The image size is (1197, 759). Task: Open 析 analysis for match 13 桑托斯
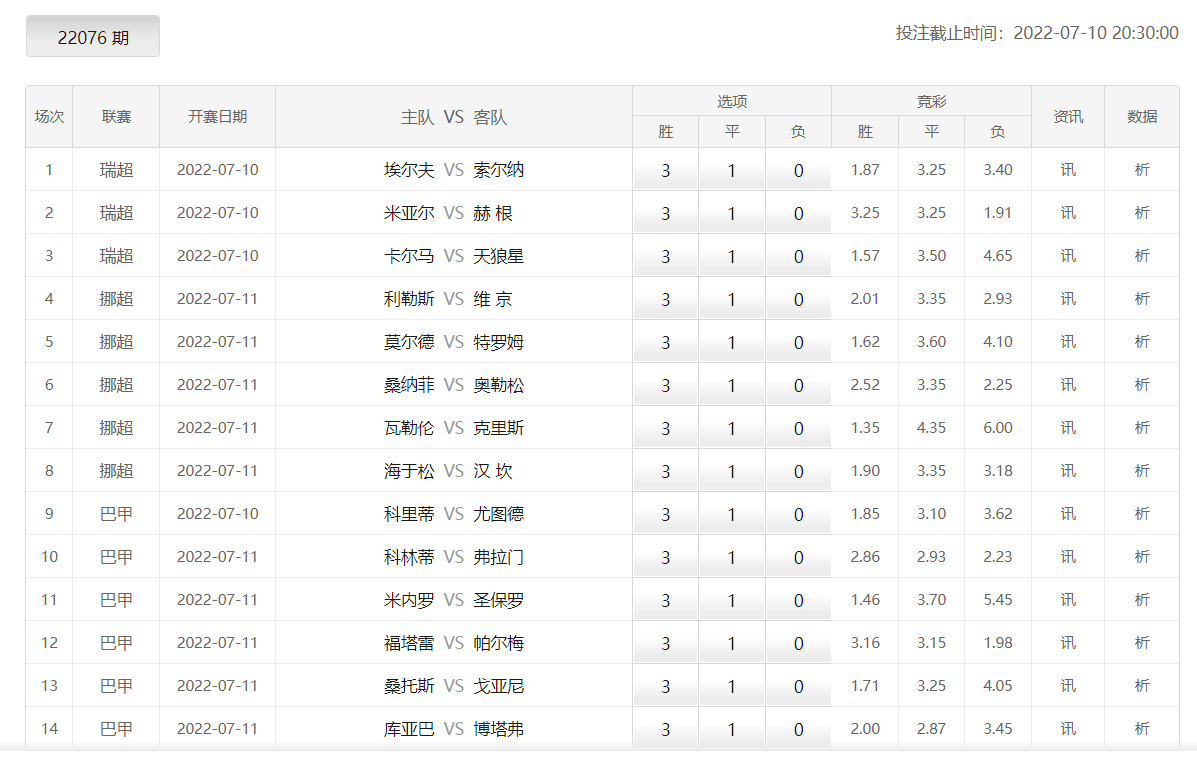point(1142,686)
